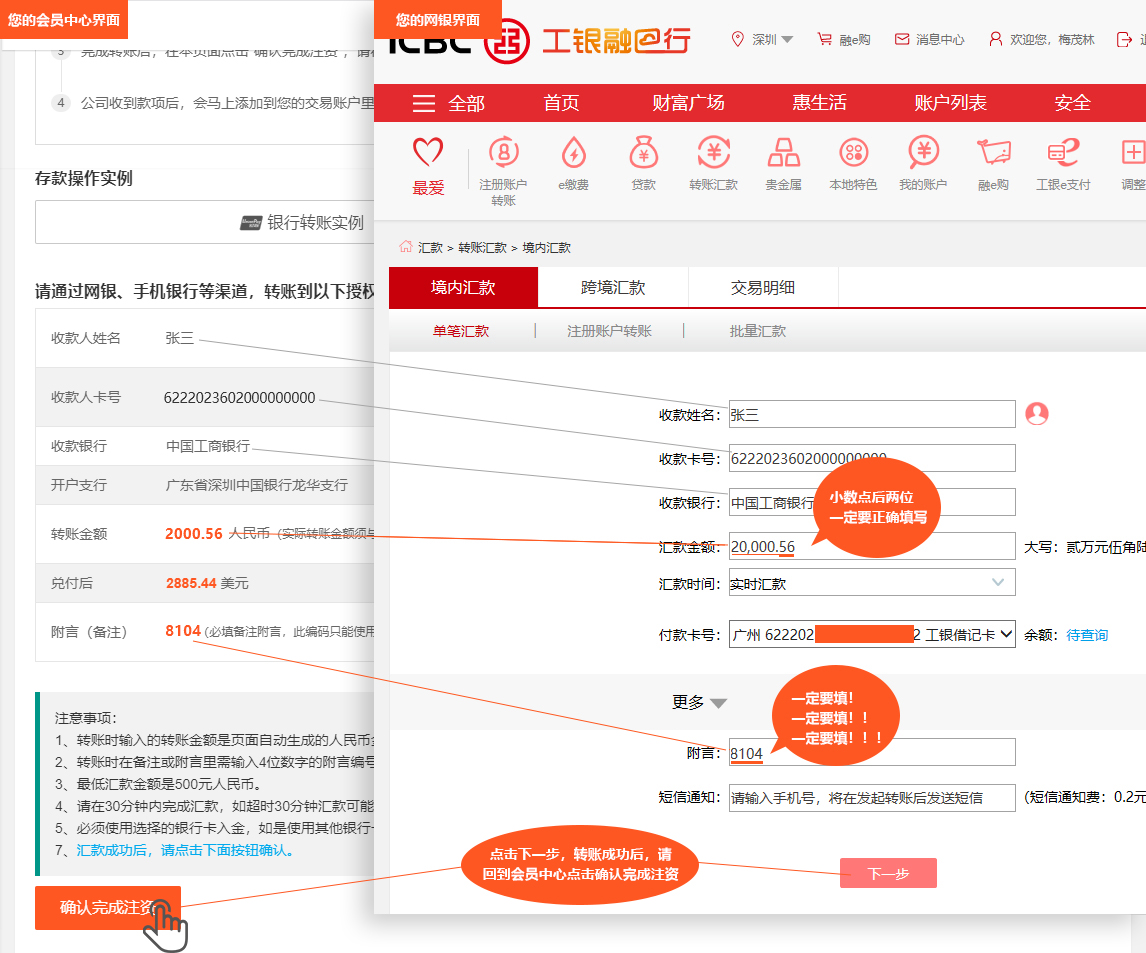Image resolution: width=1146 pixels, height=953 pixels.
Task: Click the 待查询 balance link
Action: point(1087,635)
